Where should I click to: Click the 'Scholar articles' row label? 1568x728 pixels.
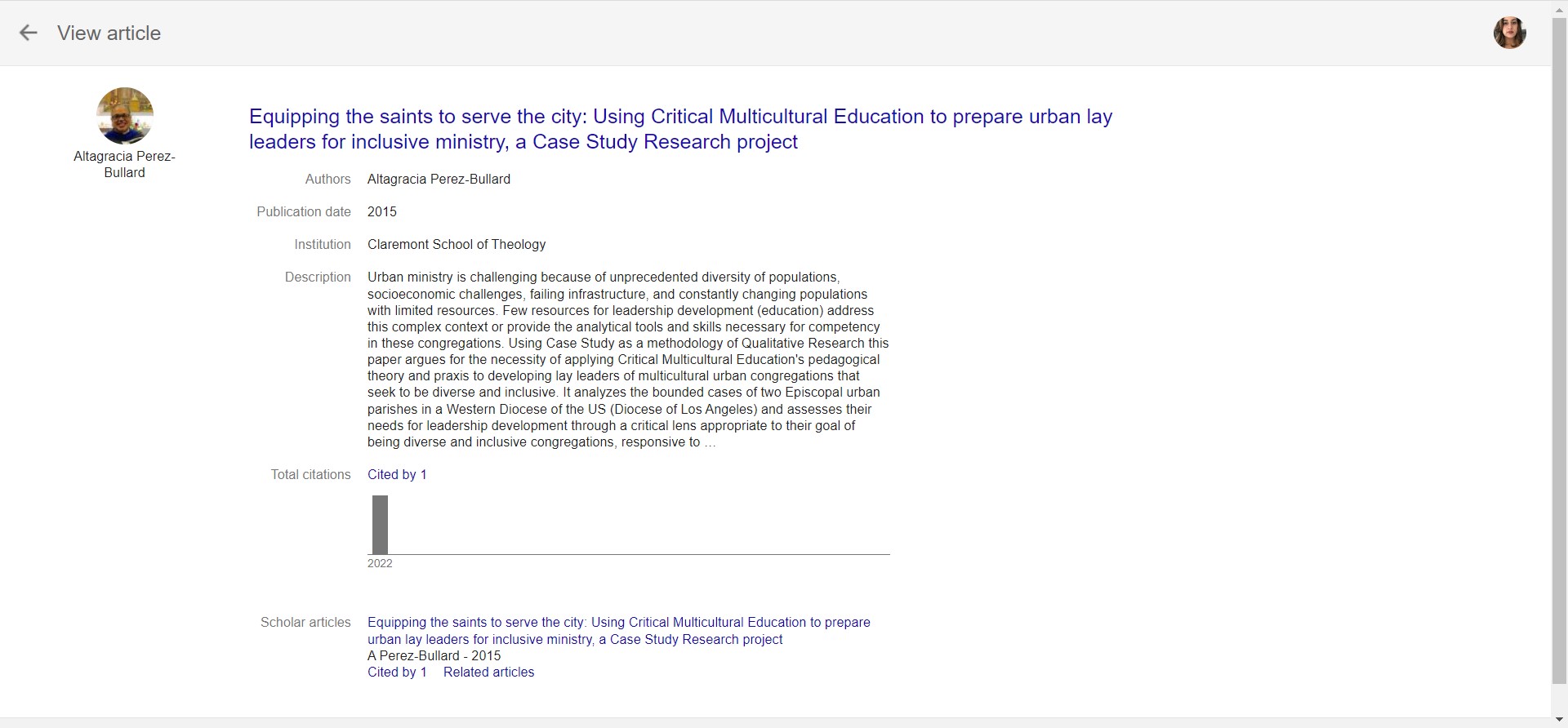[x=305, y=623]
